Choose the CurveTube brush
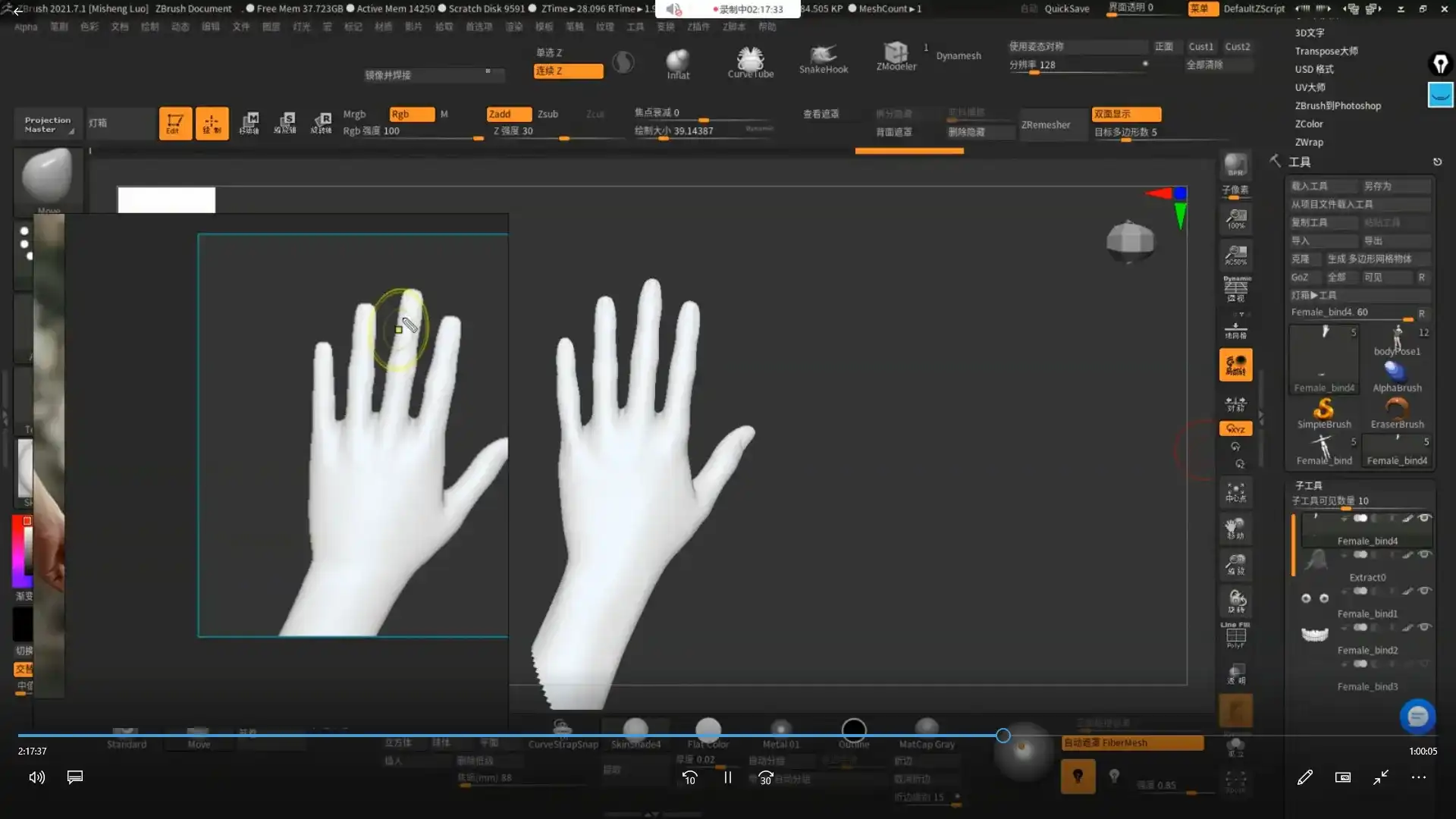 point(750,59)
